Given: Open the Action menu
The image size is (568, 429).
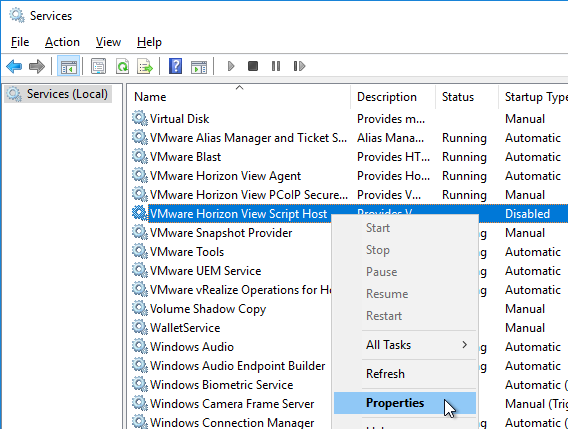Looking at the screenshot, I should pyautogui.click(x=62, y=42).
